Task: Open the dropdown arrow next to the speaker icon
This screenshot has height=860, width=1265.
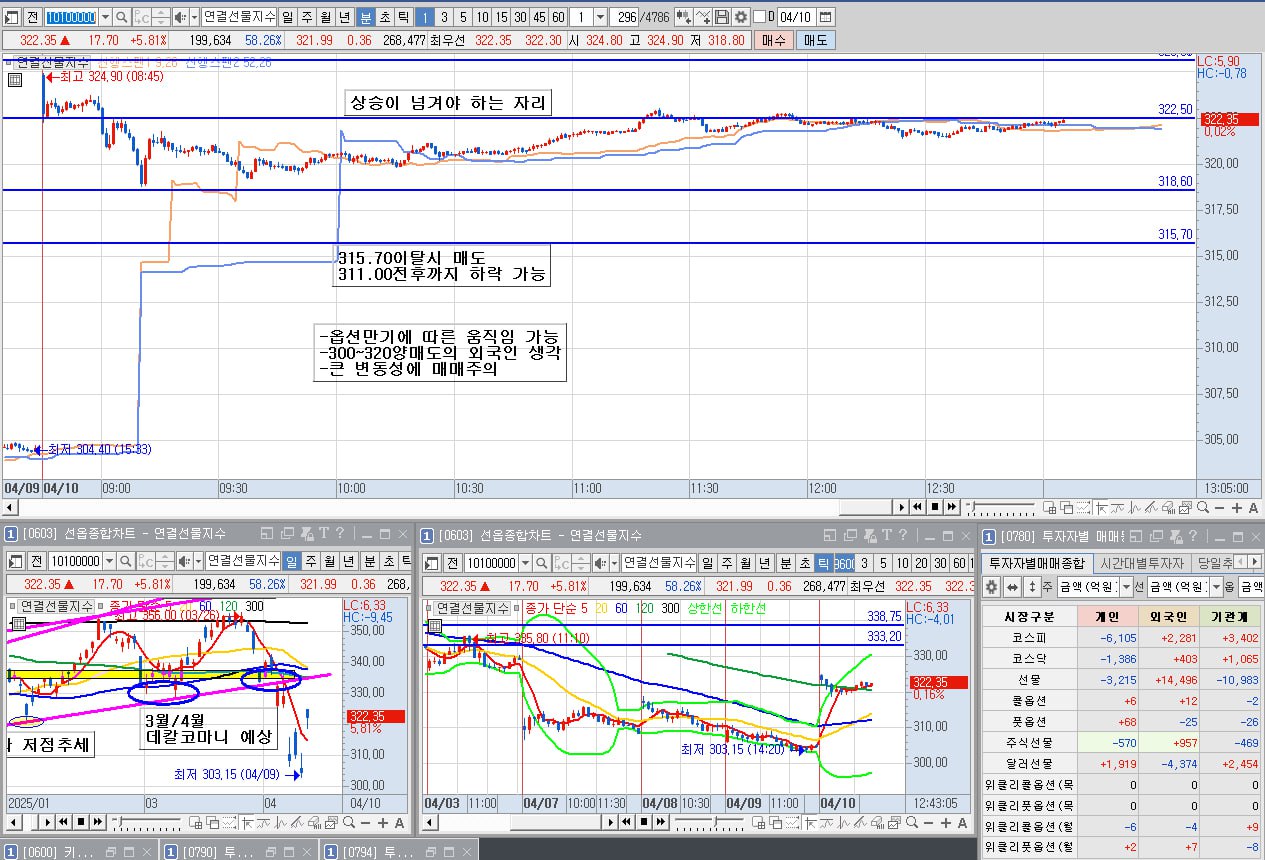Action: point(194,17)
